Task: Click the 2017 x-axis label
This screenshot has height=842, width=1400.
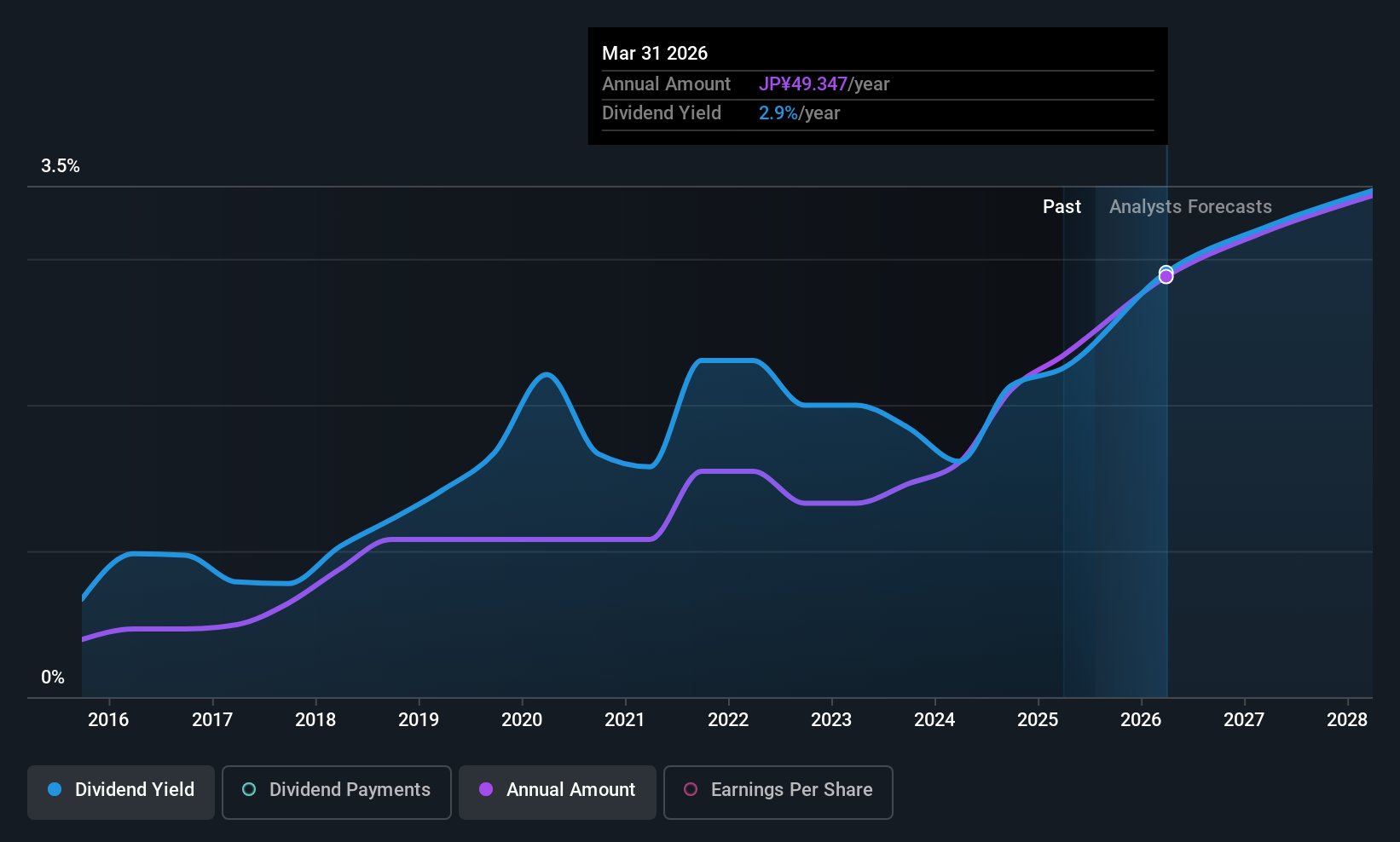Action: click(212, 720)
